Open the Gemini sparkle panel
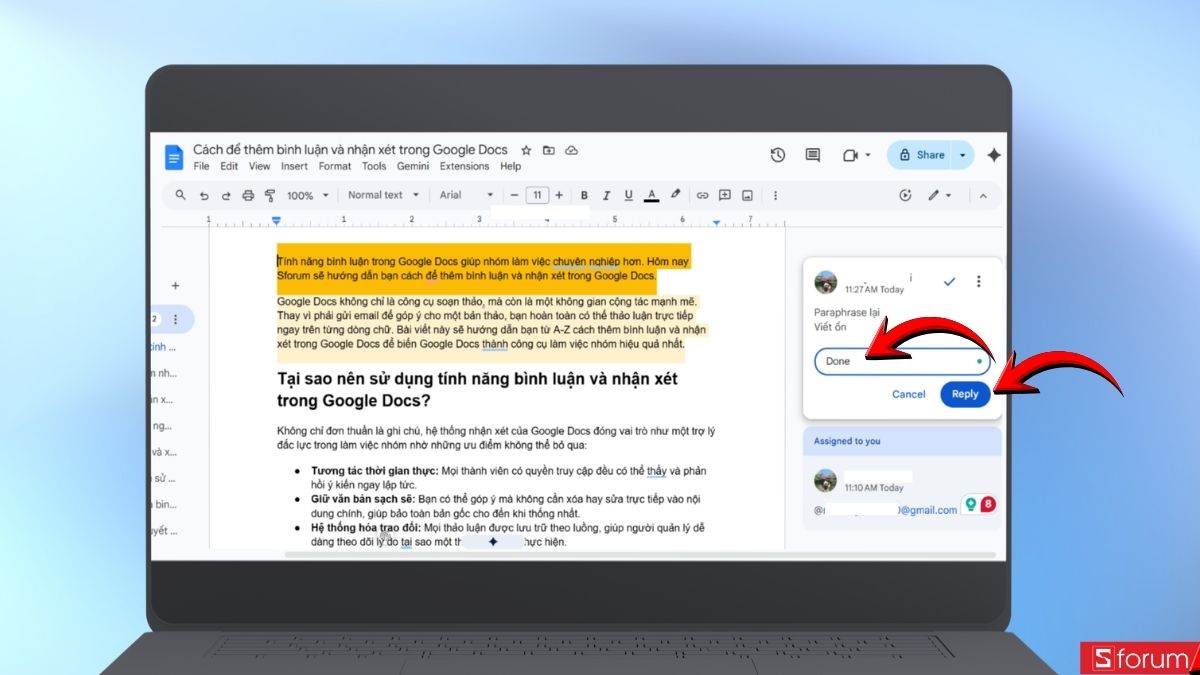This screenshot has height=675, width=1200. (994, 155)
